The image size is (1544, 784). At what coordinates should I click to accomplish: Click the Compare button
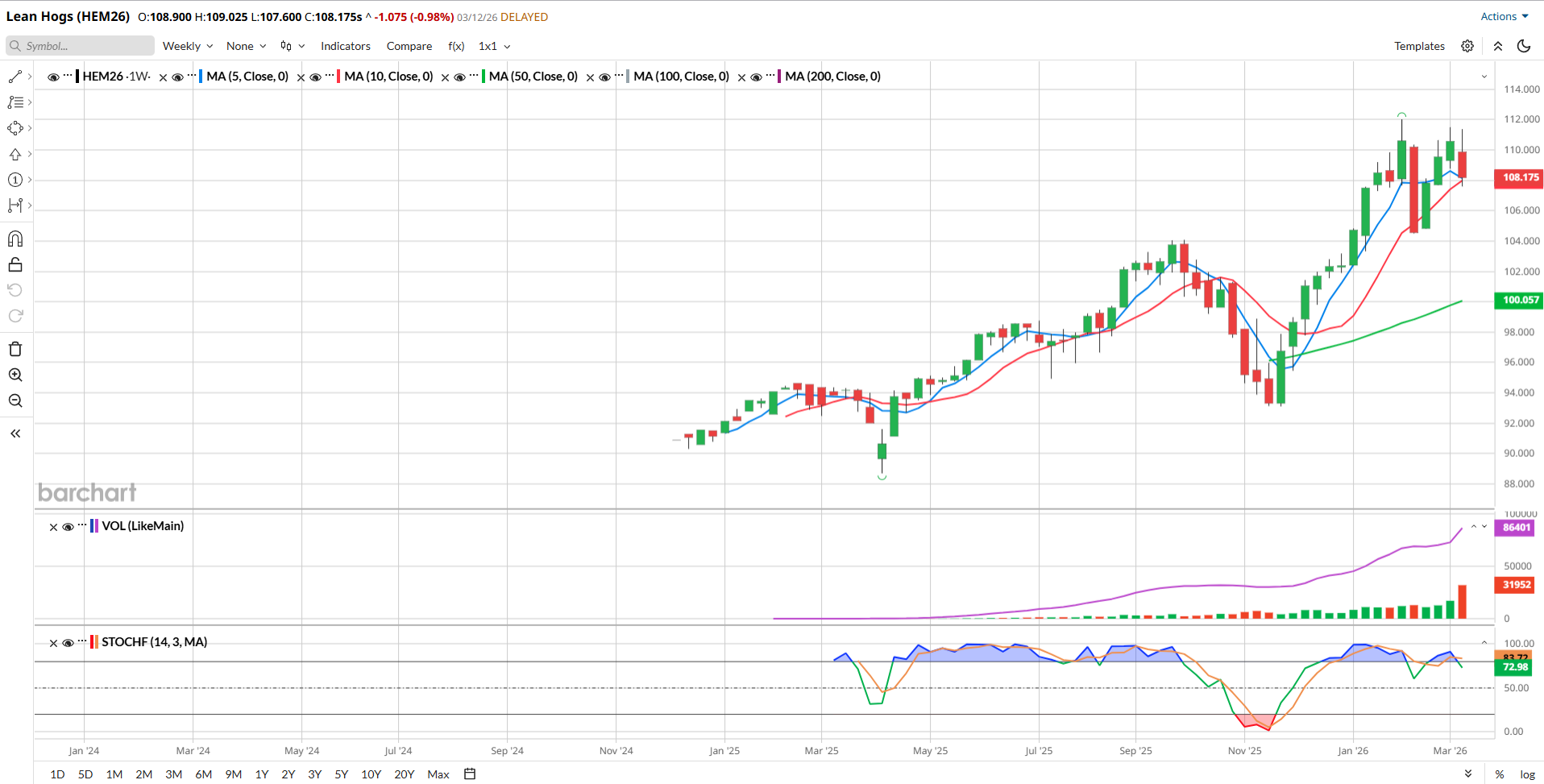click(409, 46)
